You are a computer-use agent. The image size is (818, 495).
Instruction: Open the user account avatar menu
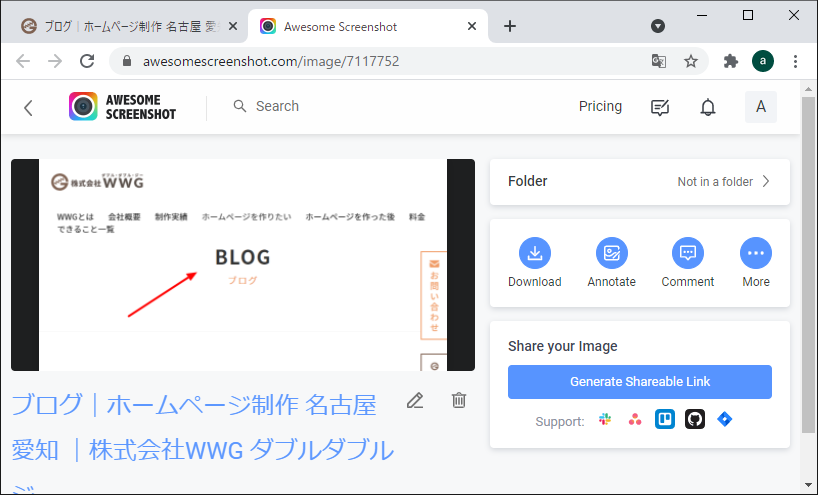[x=760, y=107]
